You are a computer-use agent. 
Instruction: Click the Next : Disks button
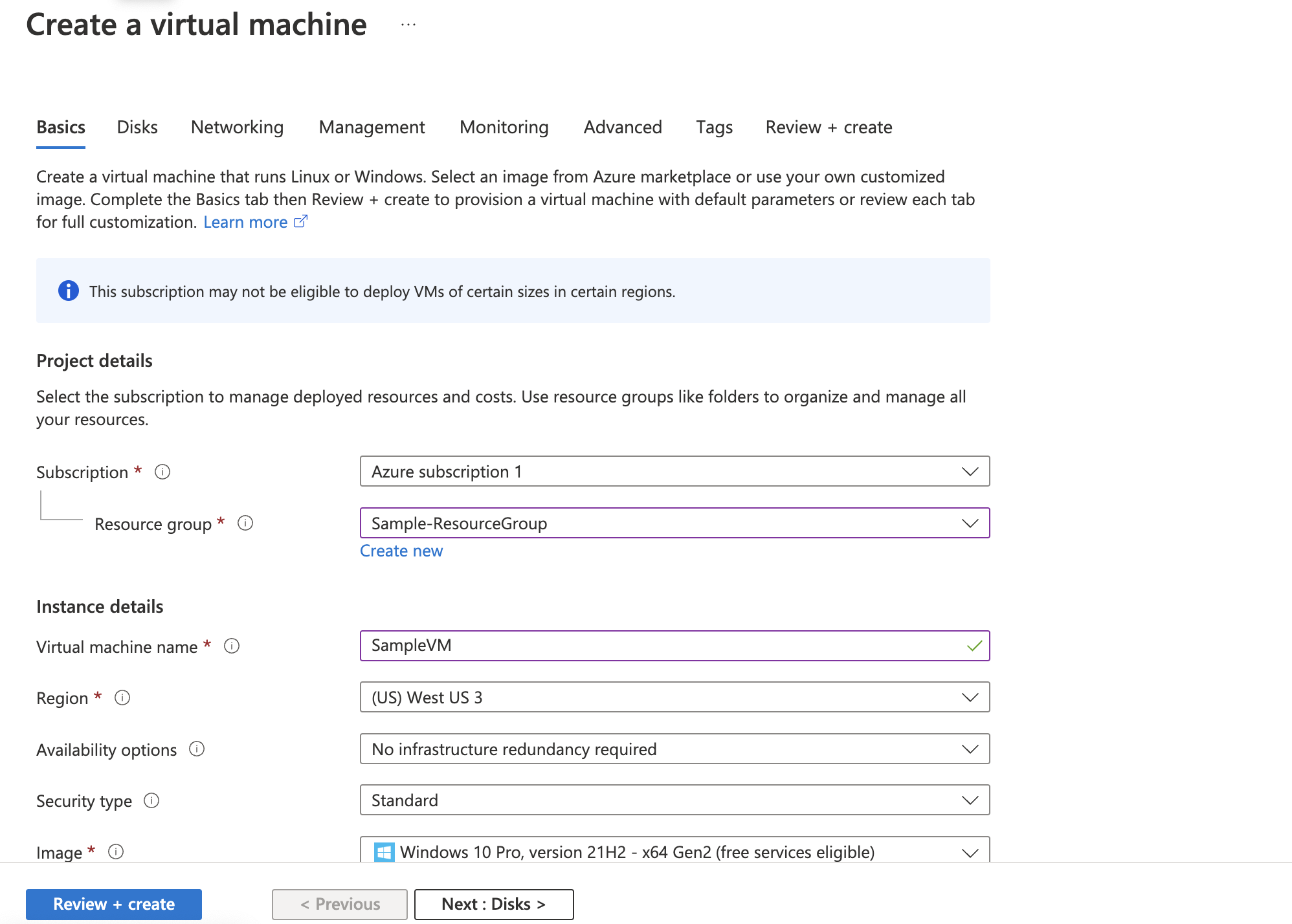click(494, 904)
